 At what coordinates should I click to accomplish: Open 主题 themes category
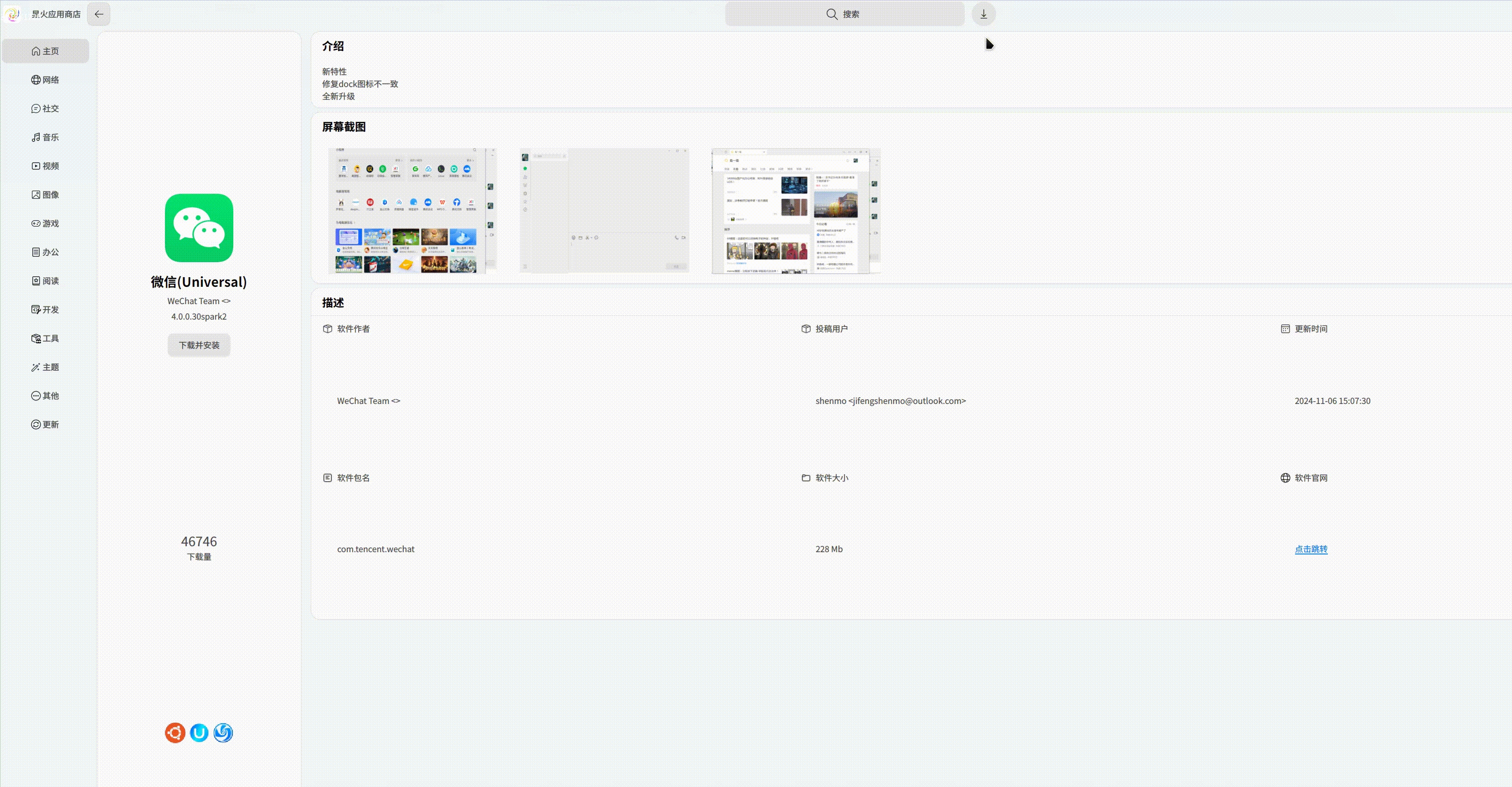point(45,367)
